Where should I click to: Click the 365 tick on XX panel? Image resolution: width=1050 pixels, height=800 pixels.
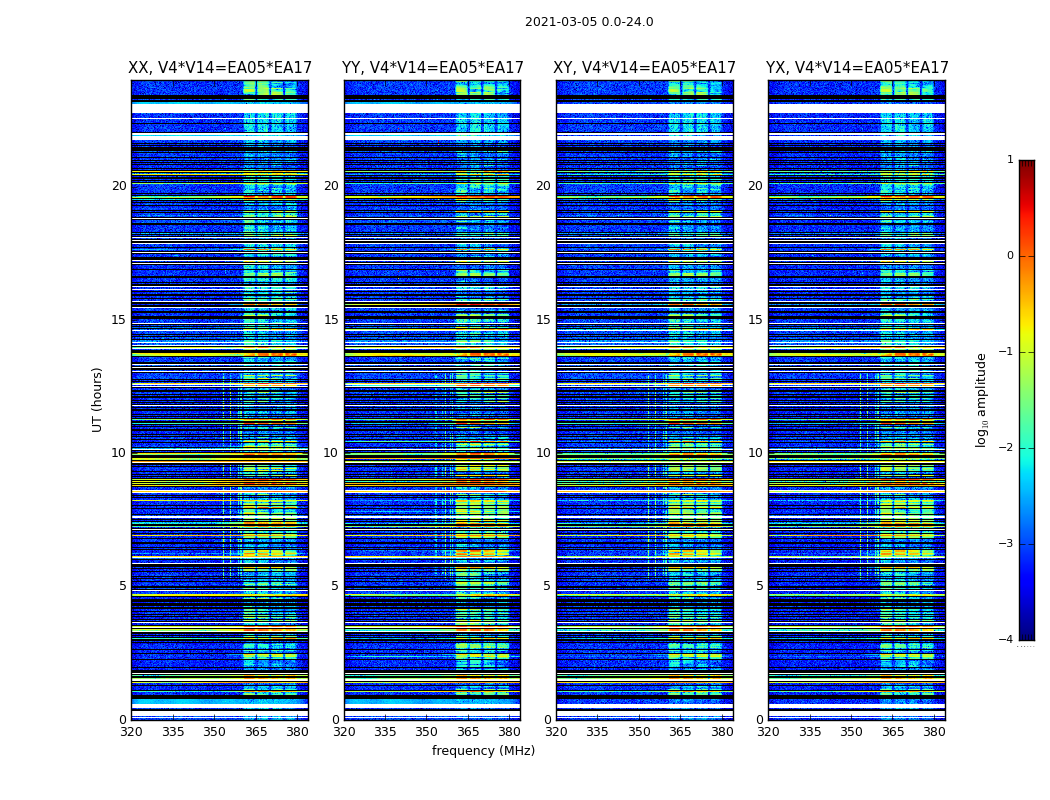tap(256, 732)
